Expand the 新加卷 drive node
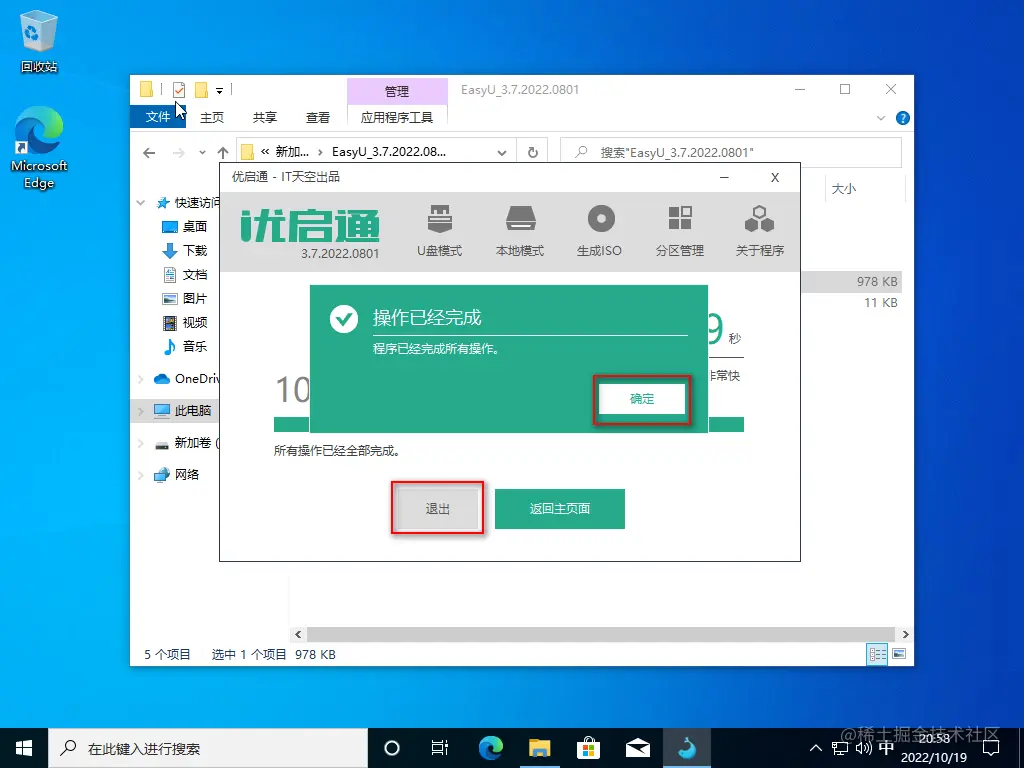This screenshot has width=1024, height=768. pyautogui.click(x=140, y=443)
